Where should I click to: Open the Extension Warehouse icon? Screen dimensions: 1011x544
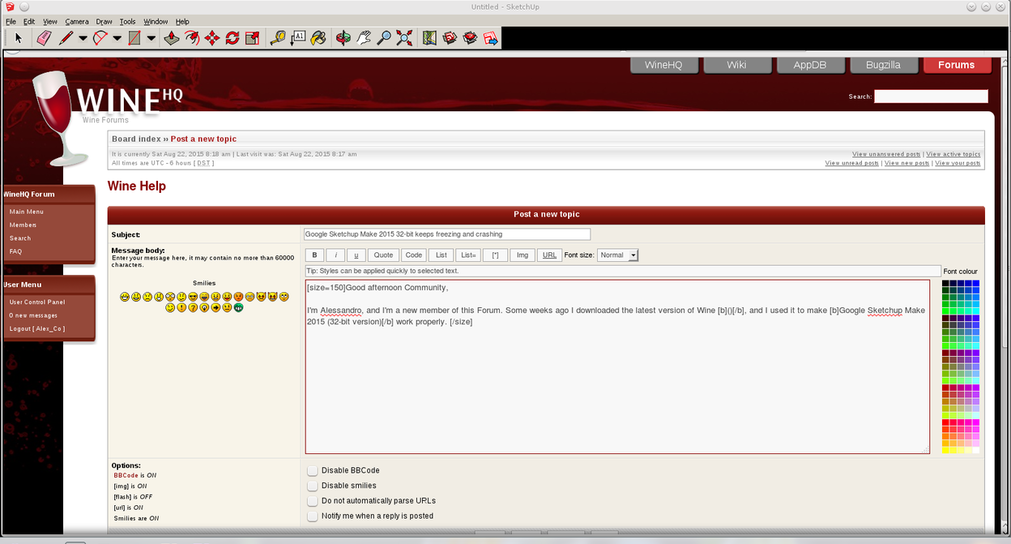pos(470,38)
